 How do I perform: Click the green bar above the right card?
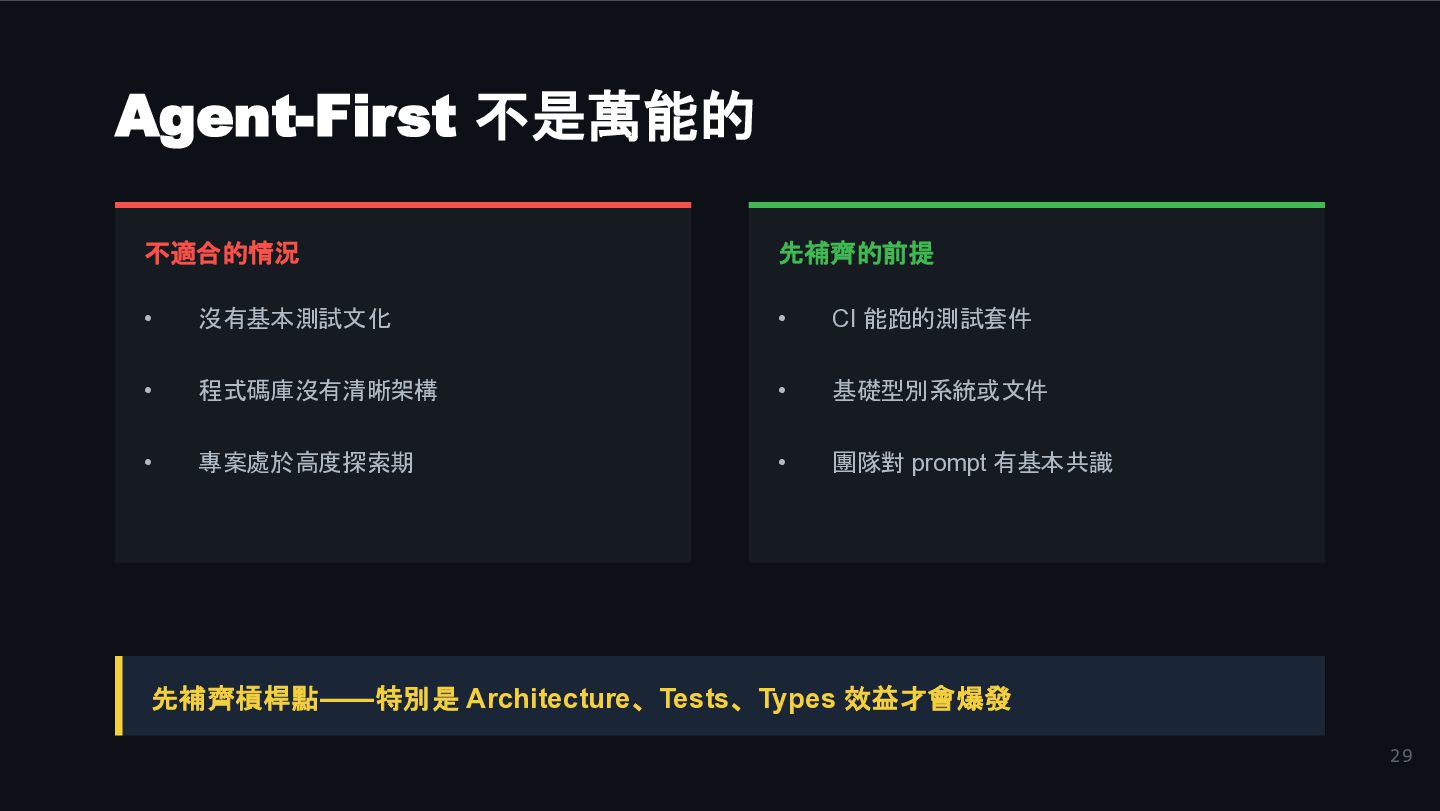click(1037, 205)
